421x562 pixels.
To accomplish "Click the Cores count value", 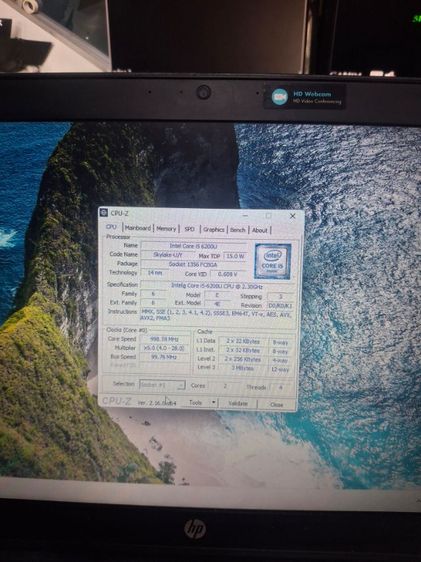I will [225, 386].
